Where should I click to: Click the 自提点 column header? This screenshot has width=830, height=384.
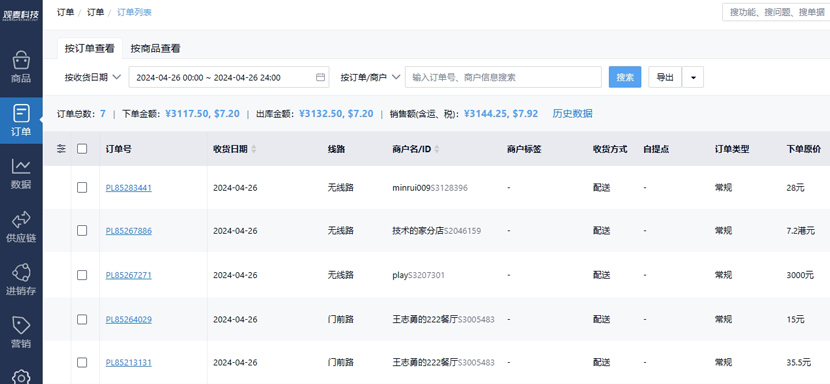click(656, 149)
